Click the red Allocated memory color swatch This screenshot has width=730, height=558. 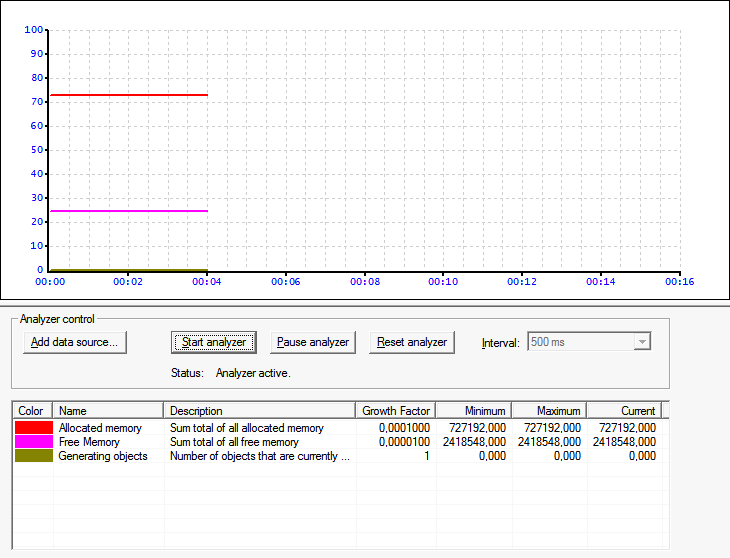click(34, 428)
